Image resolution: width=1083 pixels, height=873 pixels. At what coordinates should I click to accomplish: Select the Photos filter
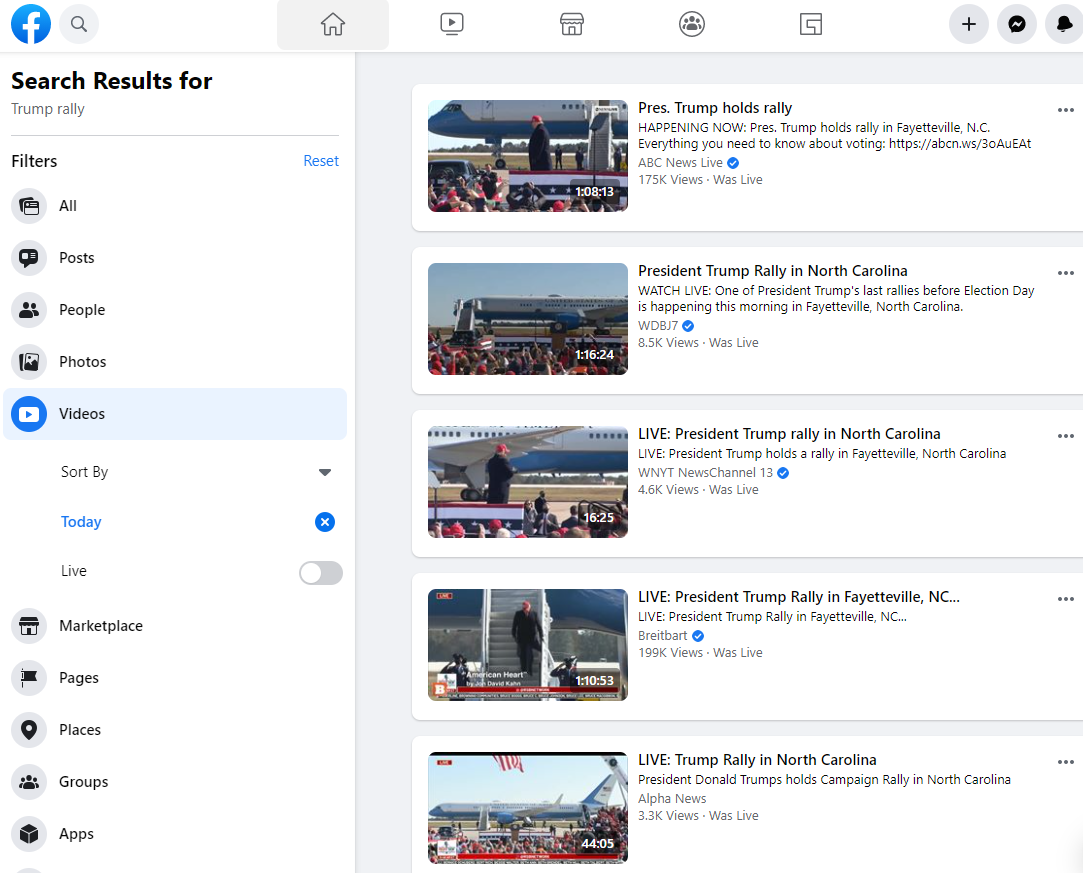point(175,362)
